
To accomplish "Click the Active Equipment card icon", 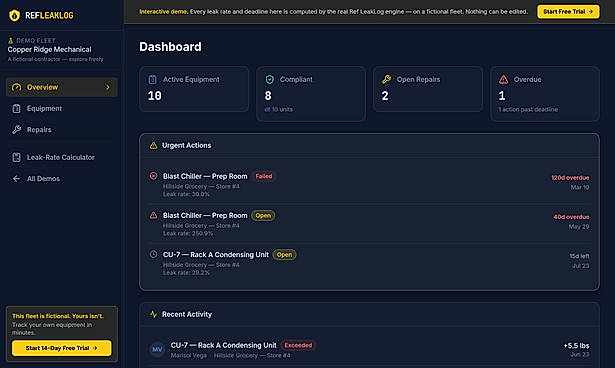I will point(153,79).
